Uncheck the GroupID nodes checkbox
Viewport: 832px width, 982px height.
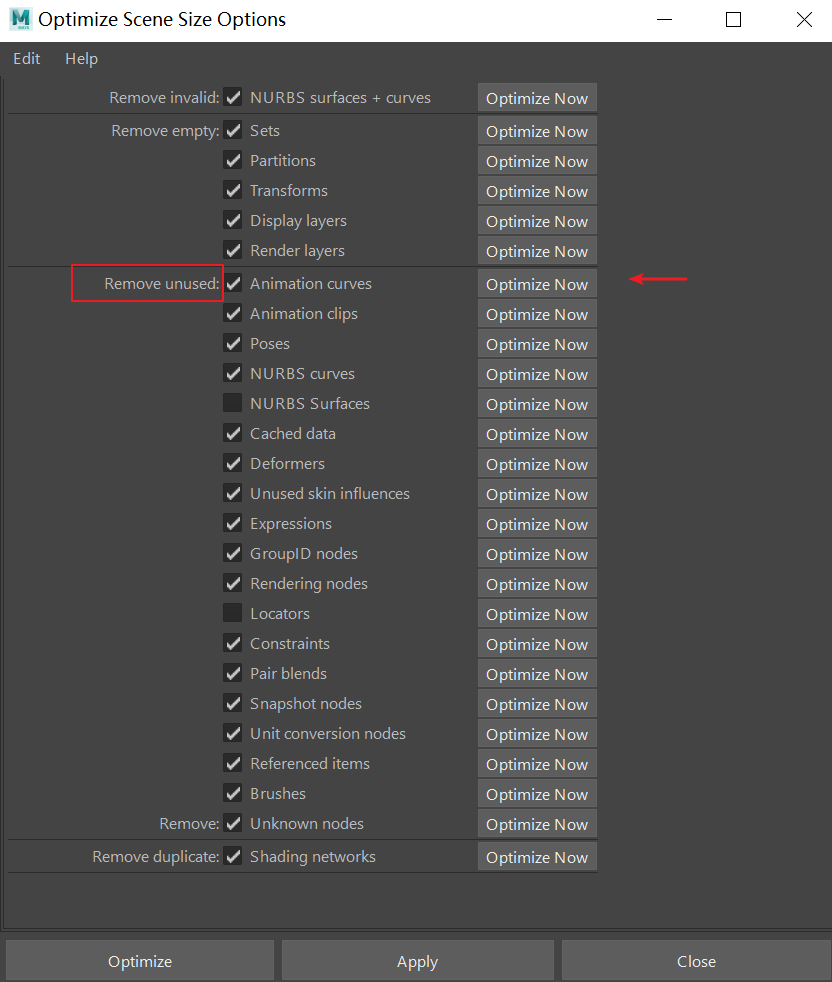pos(233,553)
